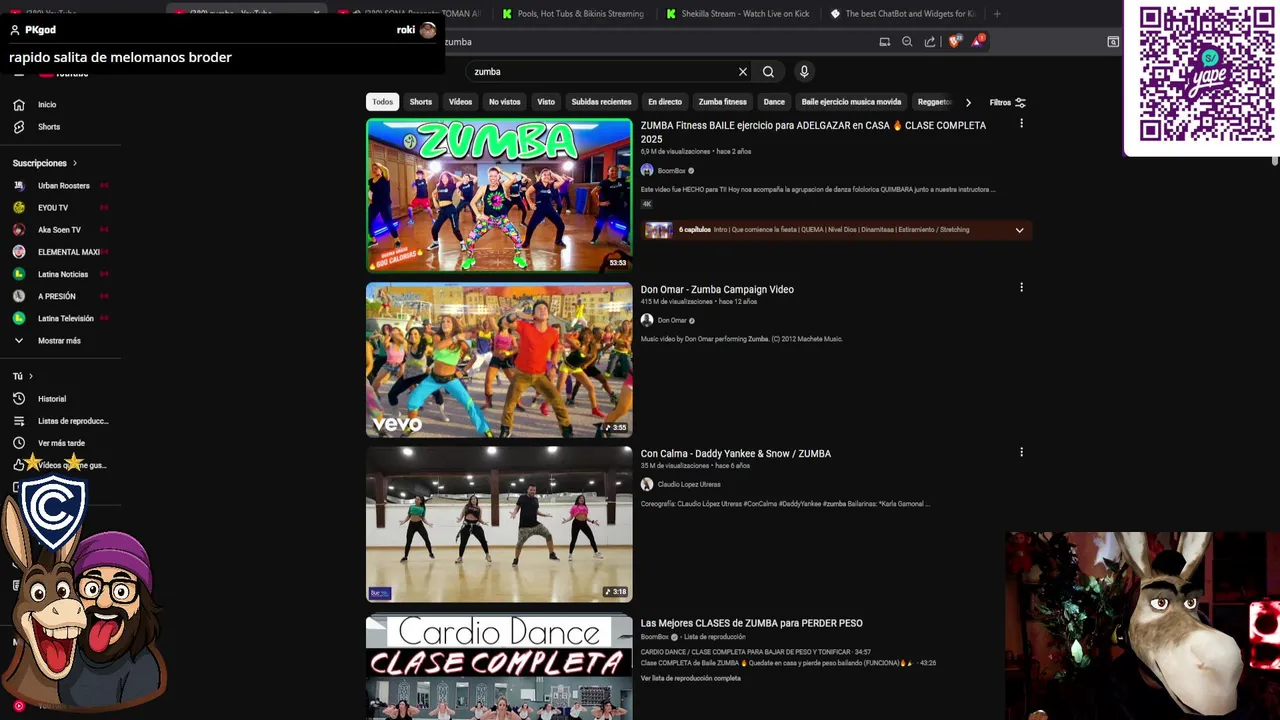Open sidebar panel icon at browser right
Viewport: 1280px width, 720px height.
1113,42
